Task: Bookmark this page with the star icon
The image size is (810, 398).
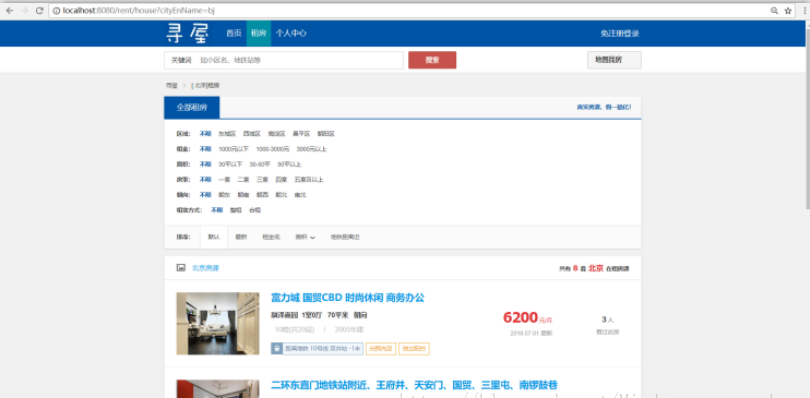Action: [788, 10]
